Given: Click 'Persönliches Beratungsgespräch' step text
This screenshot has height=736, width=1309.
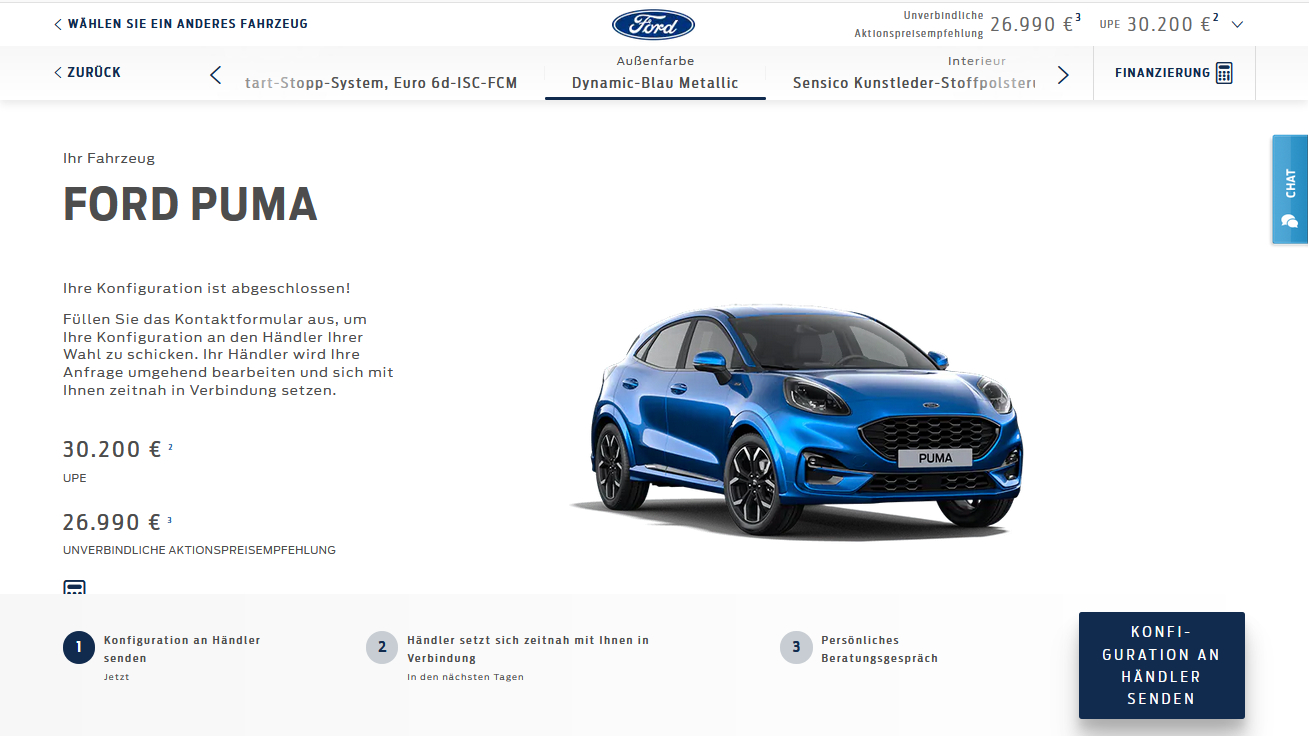Looking at the screenshot, I should pyautogui.click(x=880, y=649).
